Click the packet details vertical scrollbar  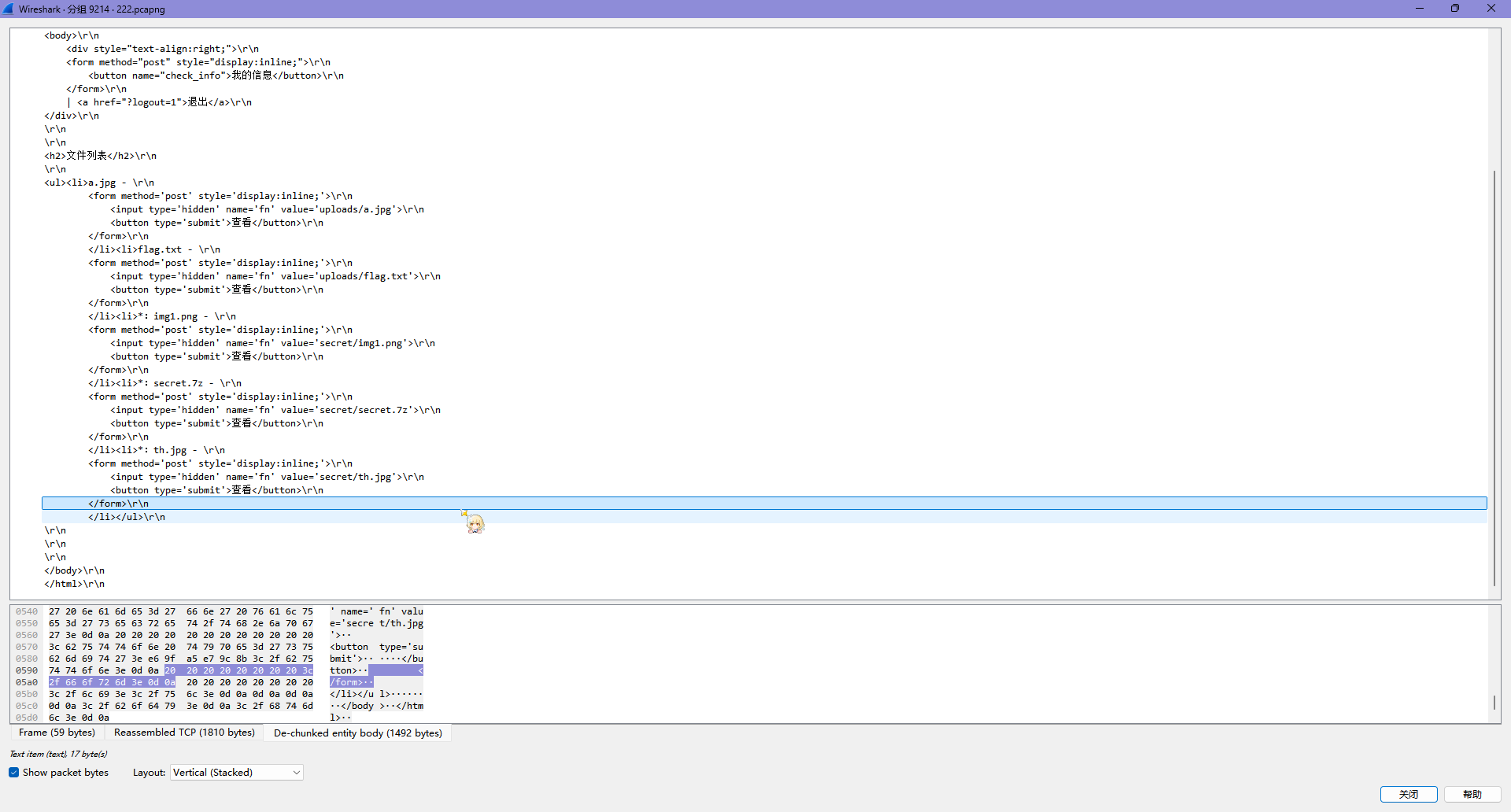tap(1494, 378)
